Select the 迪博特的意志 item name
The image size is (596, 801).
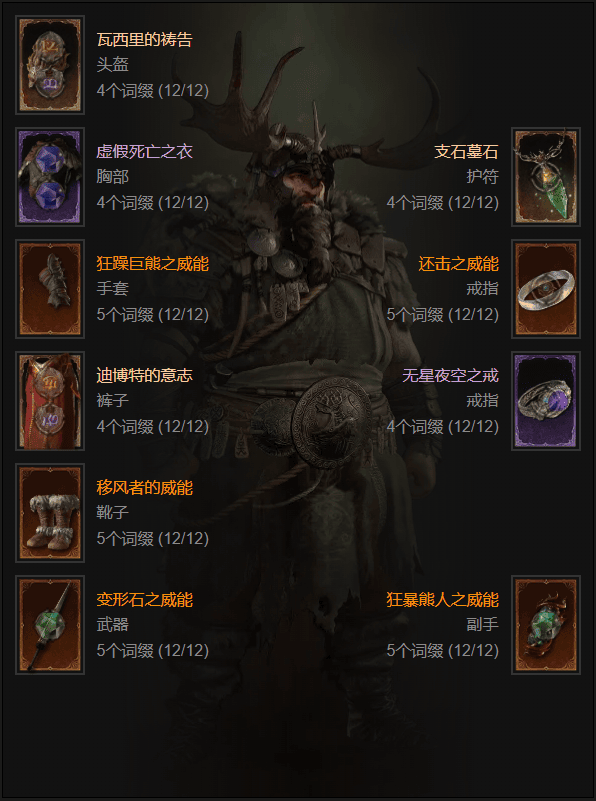(145, 375)
